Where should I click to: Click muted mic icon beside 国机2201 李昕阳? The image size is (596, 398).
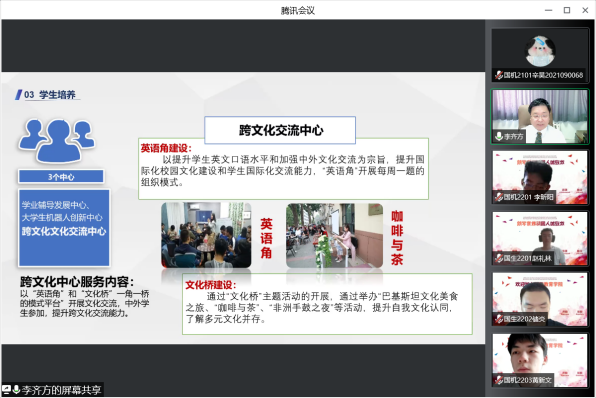[499, 197]
